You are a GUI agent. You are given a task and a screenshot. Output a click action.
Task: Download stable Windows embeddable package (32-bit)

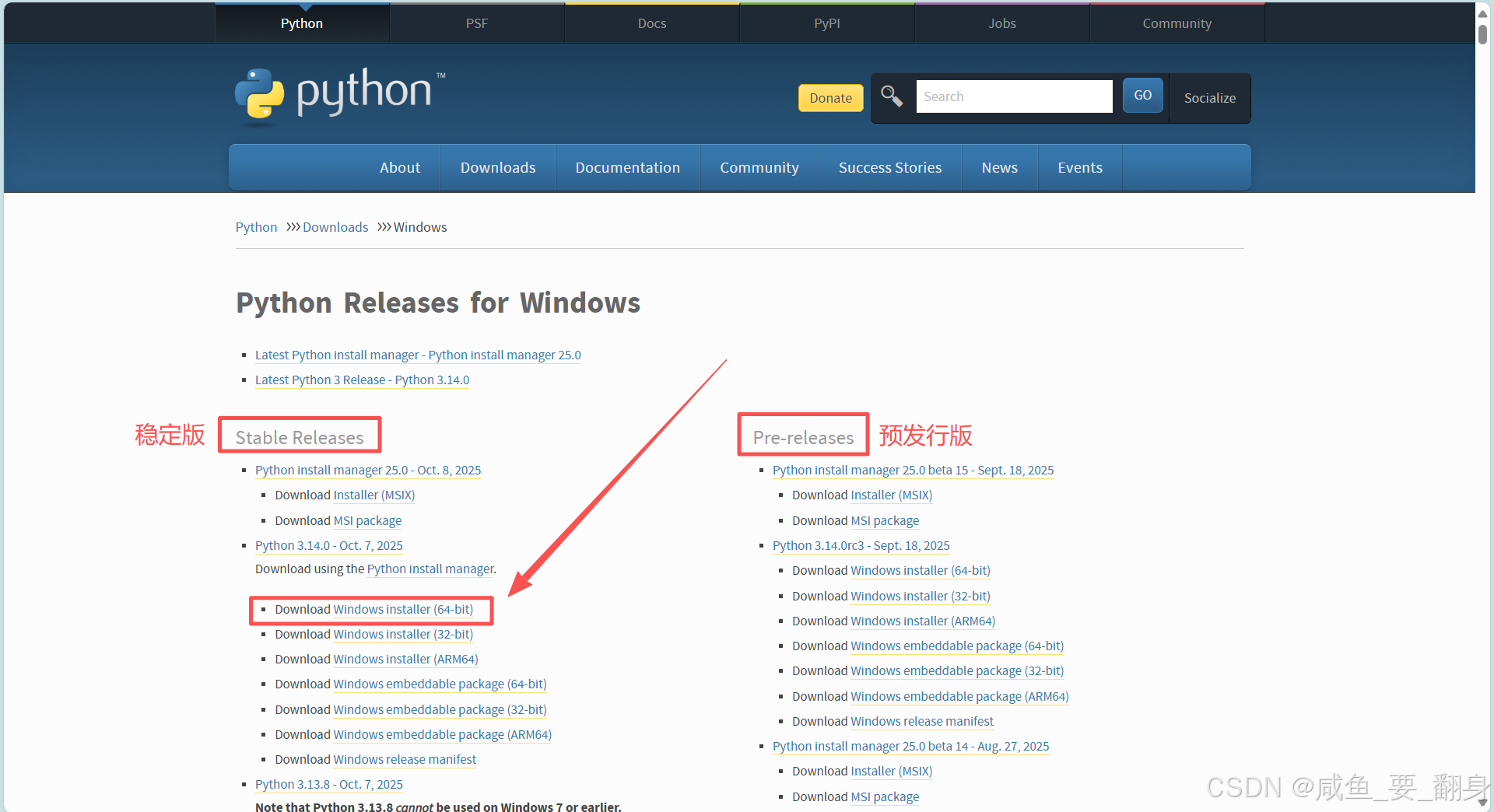(440, 709)
